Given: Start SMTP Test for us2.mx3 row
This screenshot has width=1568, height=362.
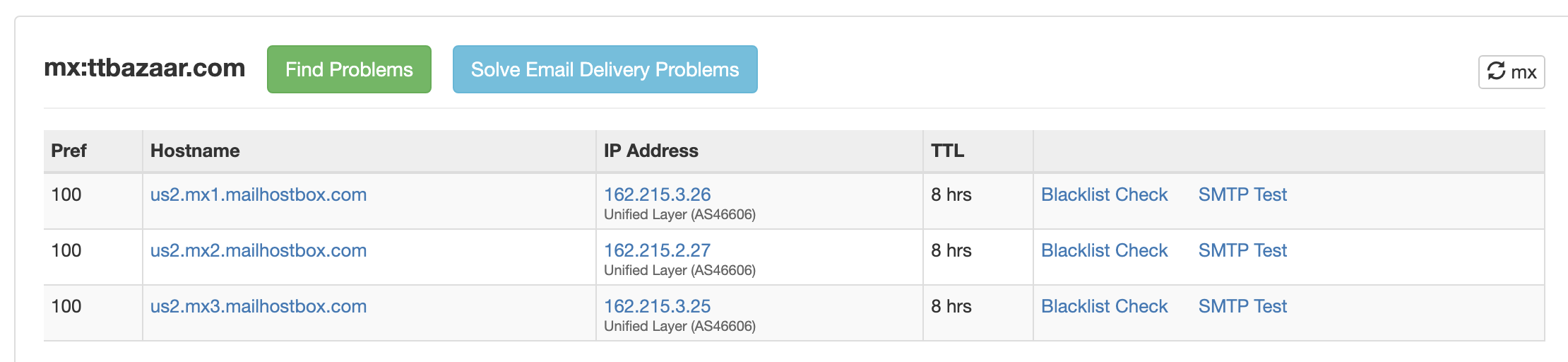Looking at the screenshot, I should pyautogui.click(x=1242, y=306).
